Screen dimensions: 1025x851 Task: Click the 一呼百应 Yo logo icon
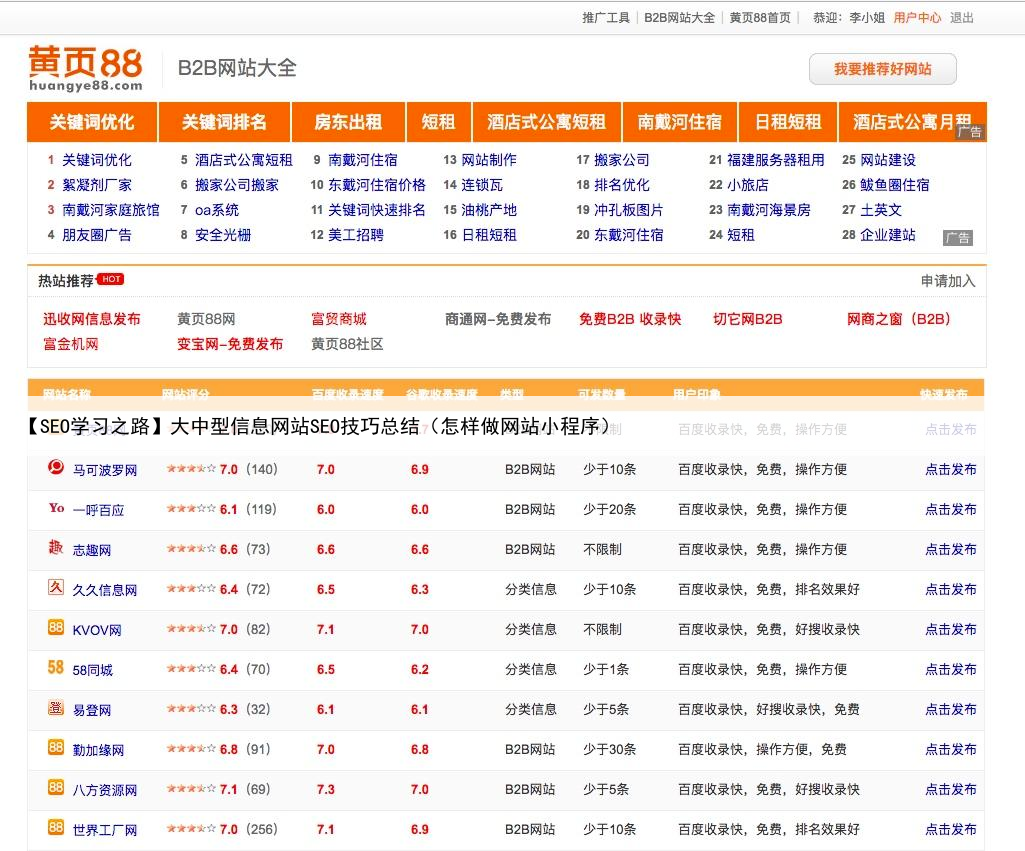(x=56, y=508)
